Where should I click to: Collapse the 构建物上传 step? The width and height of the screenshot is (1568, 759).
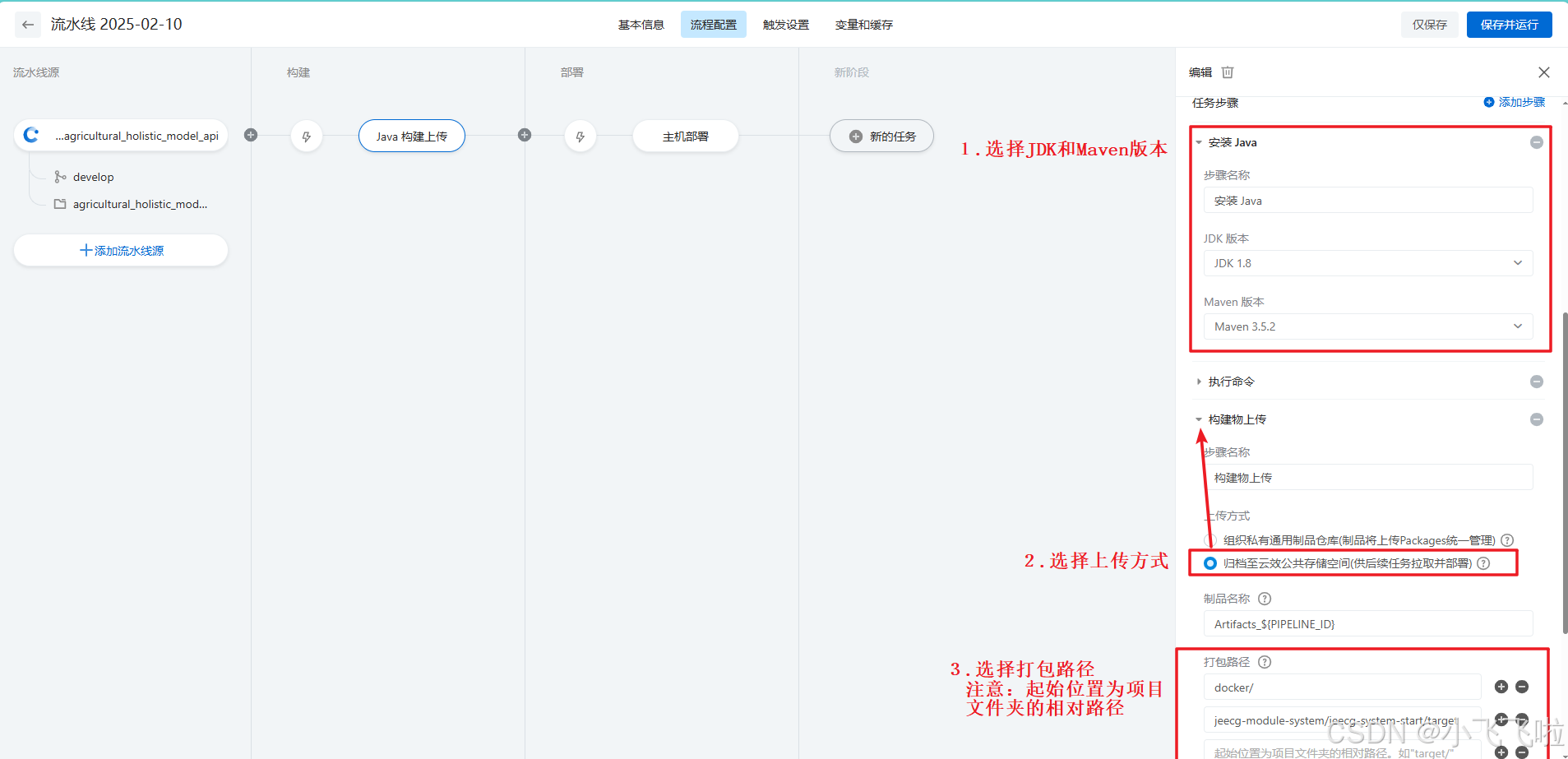pos(1199,419)
